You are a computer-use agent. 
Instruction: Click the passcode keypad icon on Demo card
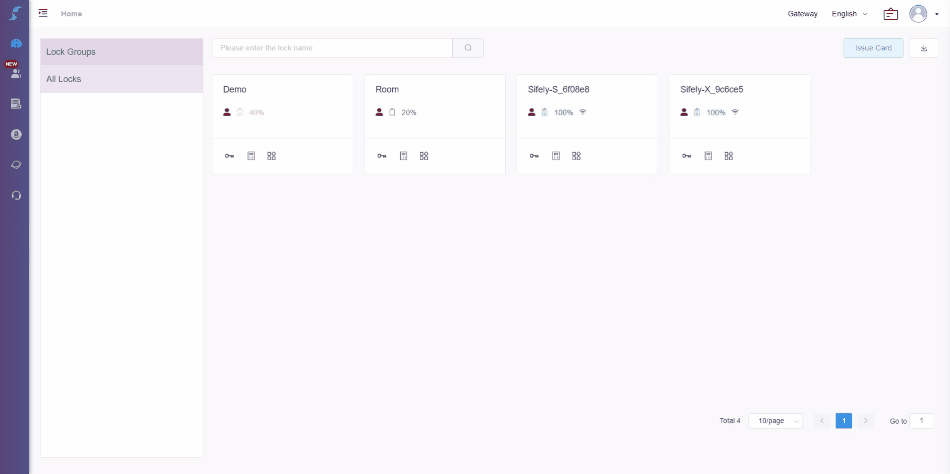(251, 156)
